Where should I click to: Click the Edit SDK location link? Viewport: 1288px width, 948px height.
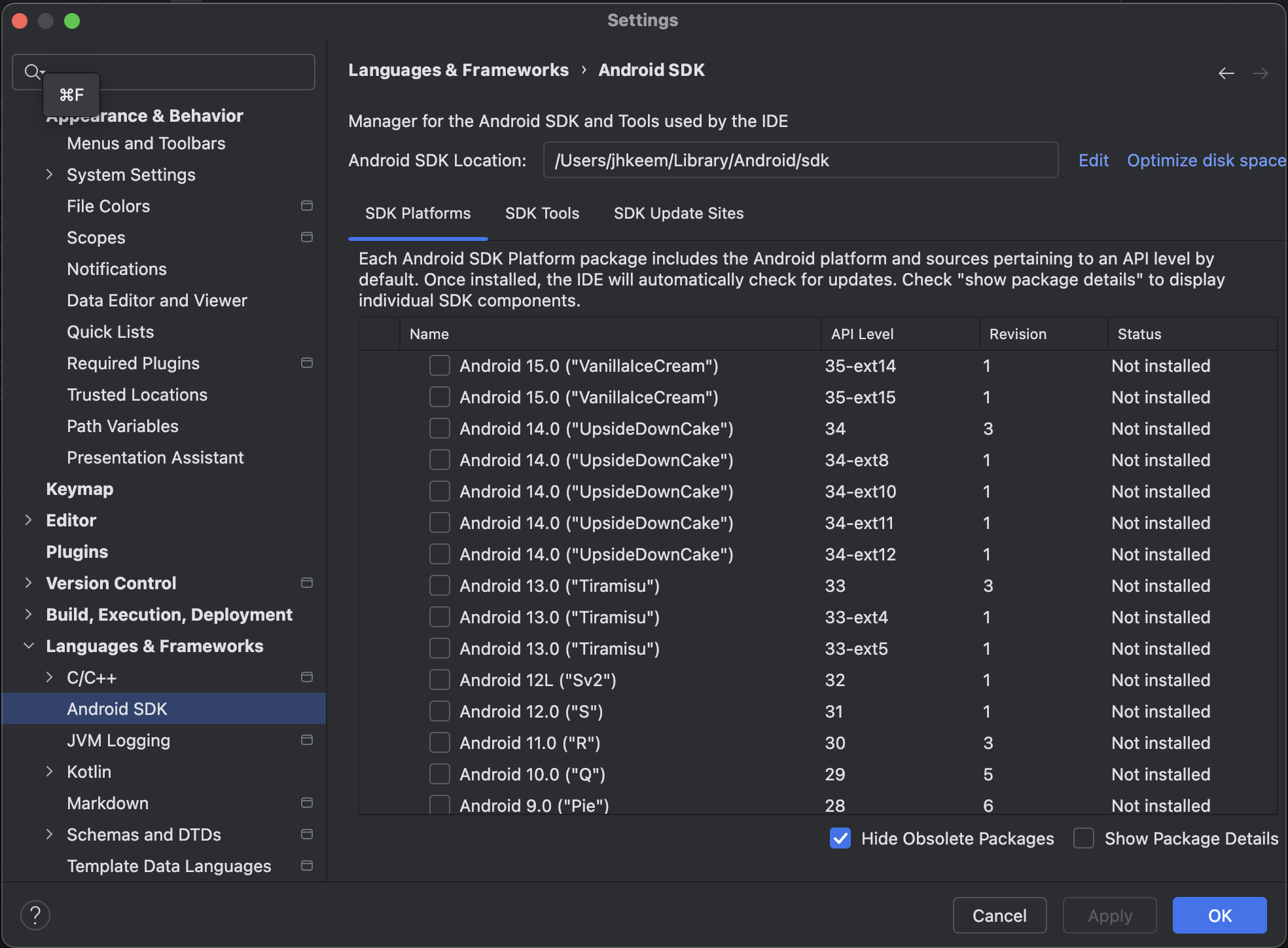point(1093,160)
